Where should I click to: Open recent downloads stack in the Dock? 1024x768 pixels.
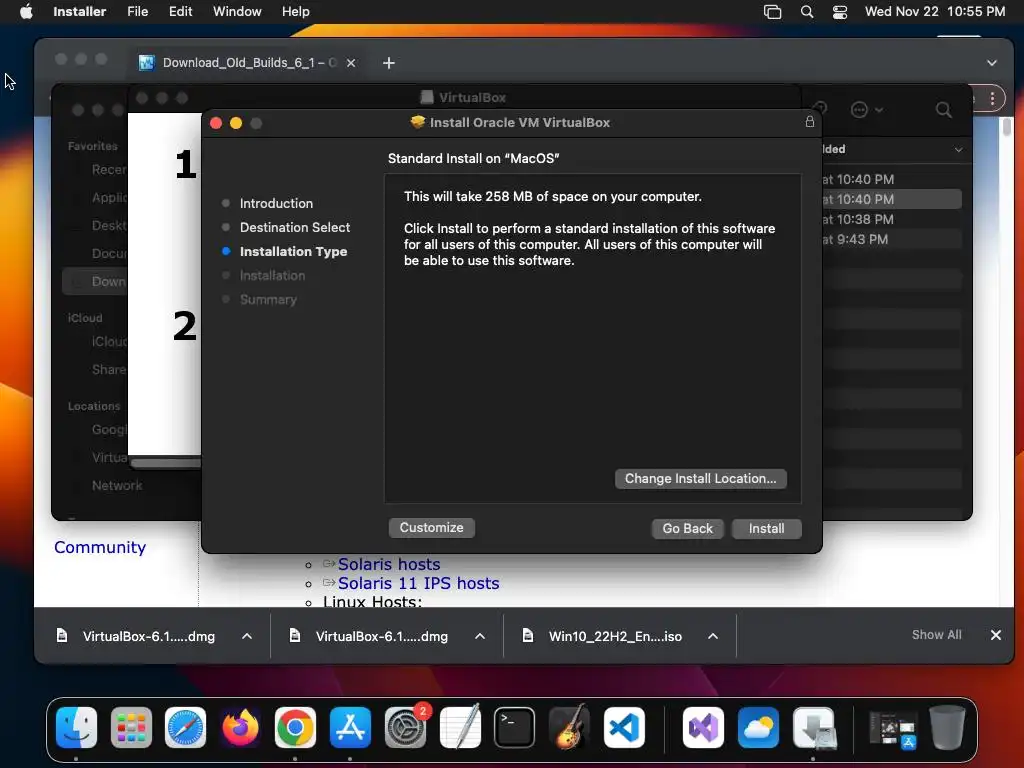coord(893,728)
